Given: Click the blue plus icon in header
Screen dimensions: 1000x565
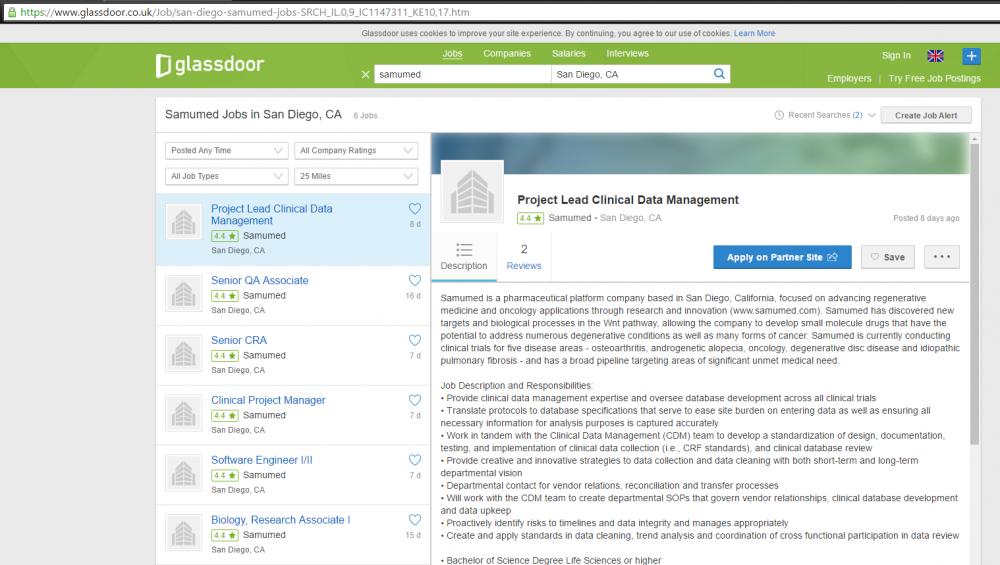Looking at the screenshot, I should (x=971, y=56).
